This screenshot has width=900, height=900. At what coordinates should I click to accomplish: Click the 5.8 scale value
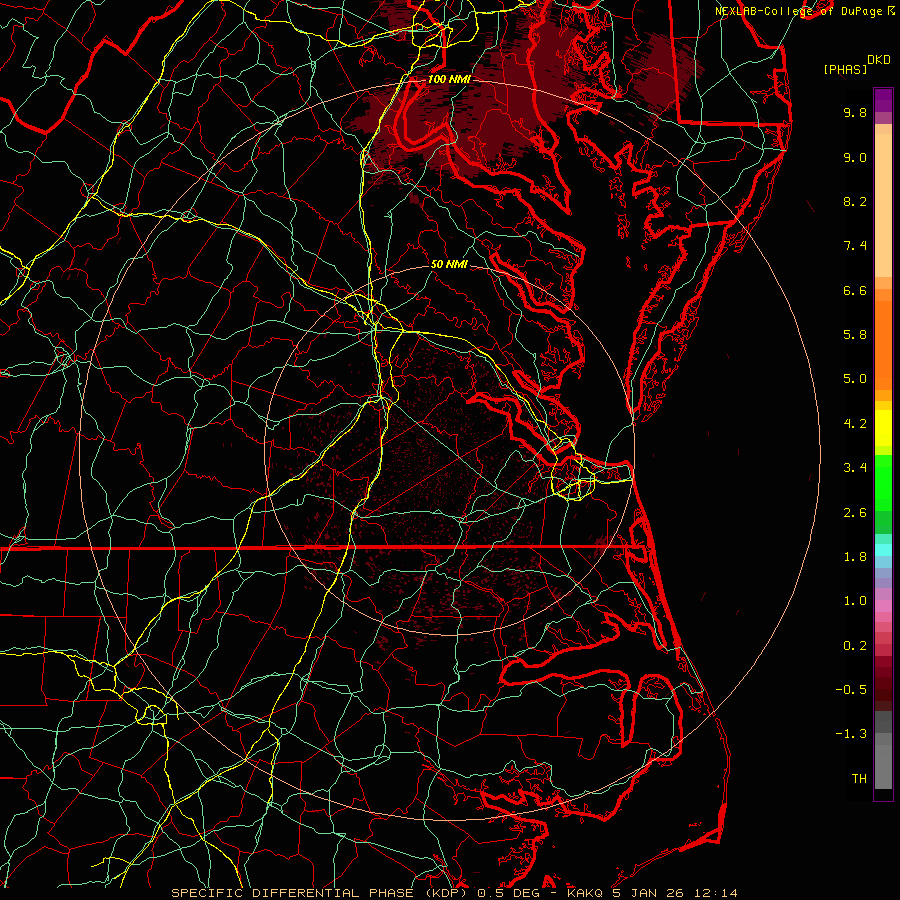855,335
